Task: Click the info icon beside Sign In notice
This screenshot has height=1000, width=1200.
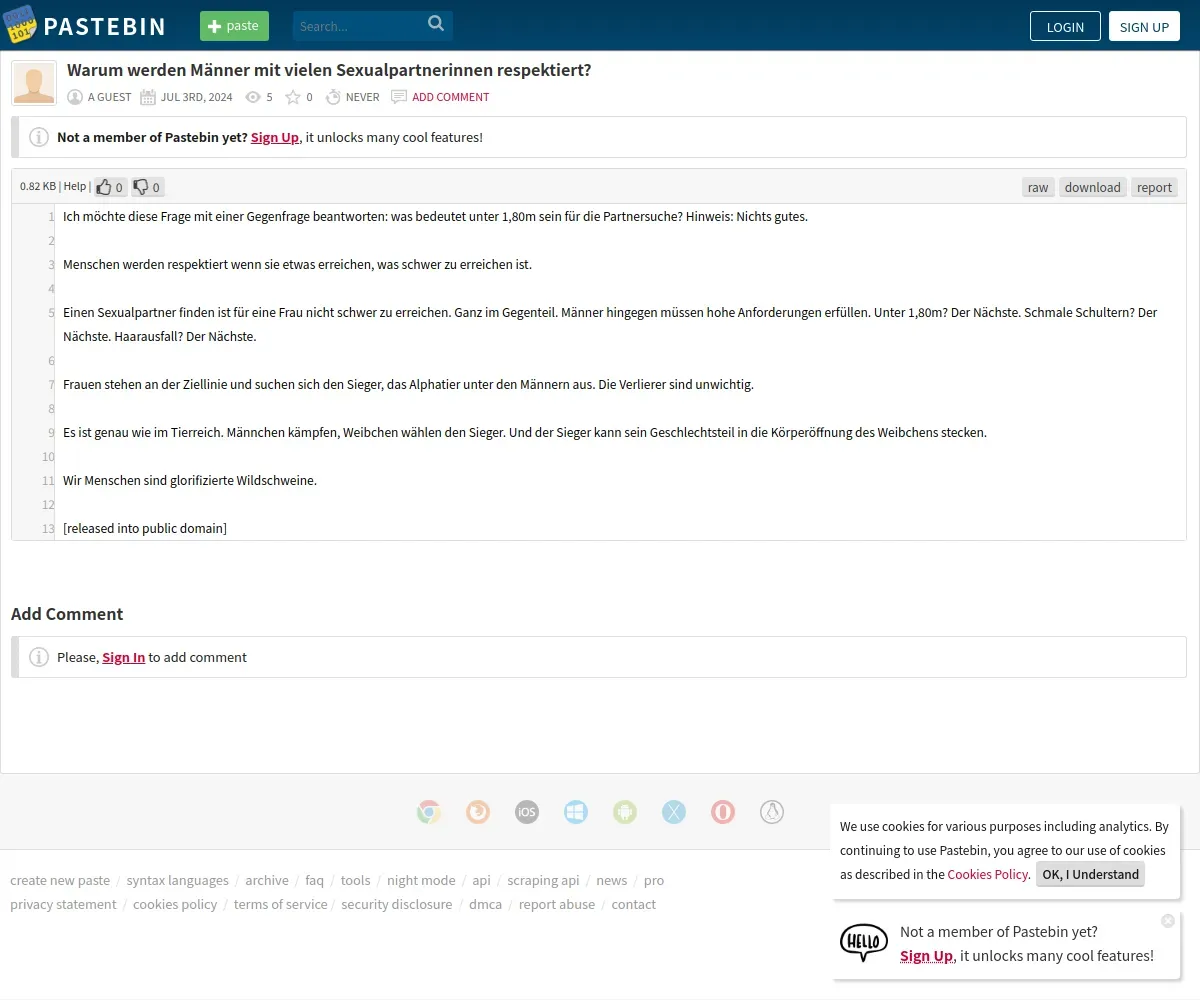Action: click(x=39, y=657)
